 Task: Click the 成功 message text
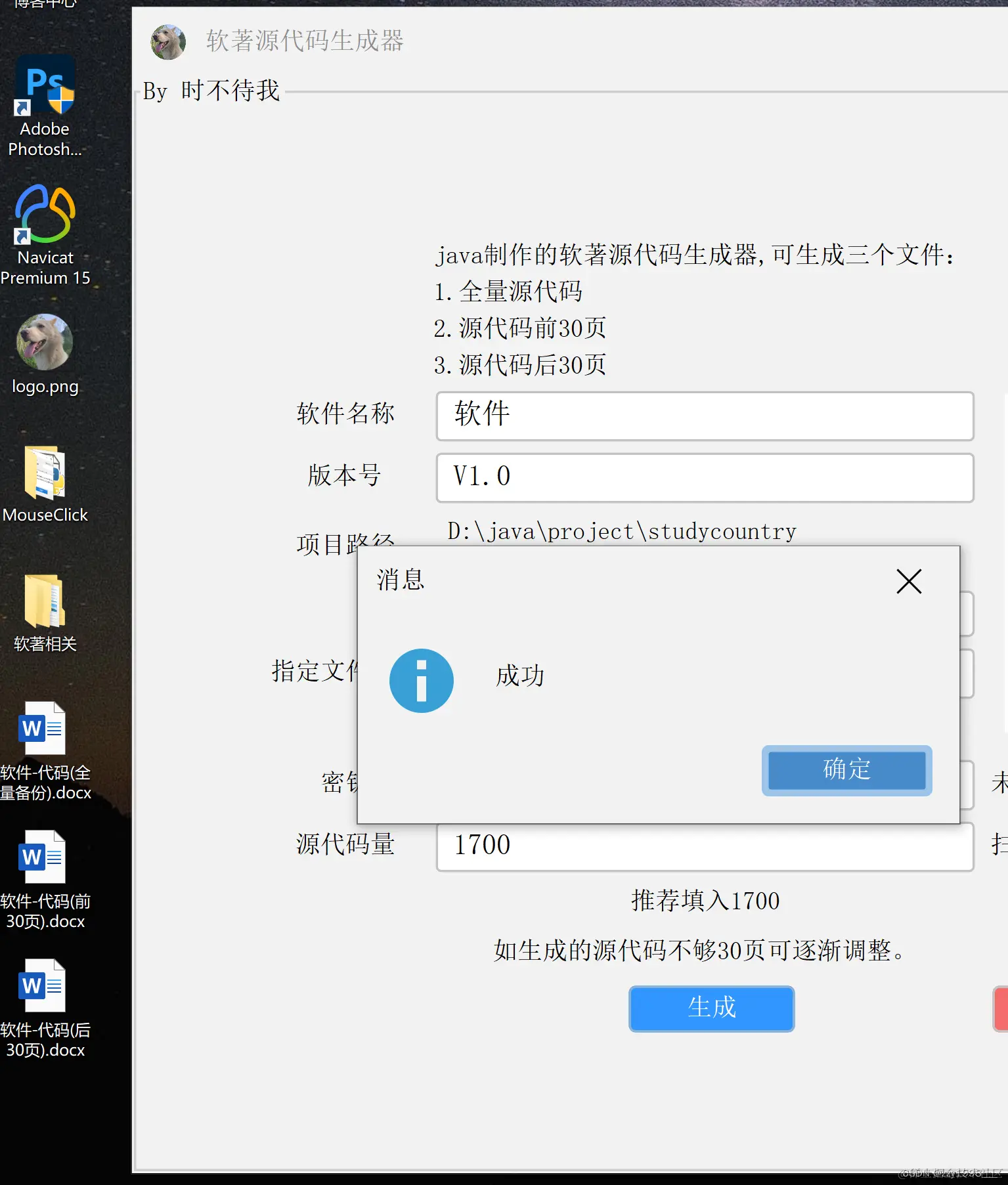[x=520, y=675]
